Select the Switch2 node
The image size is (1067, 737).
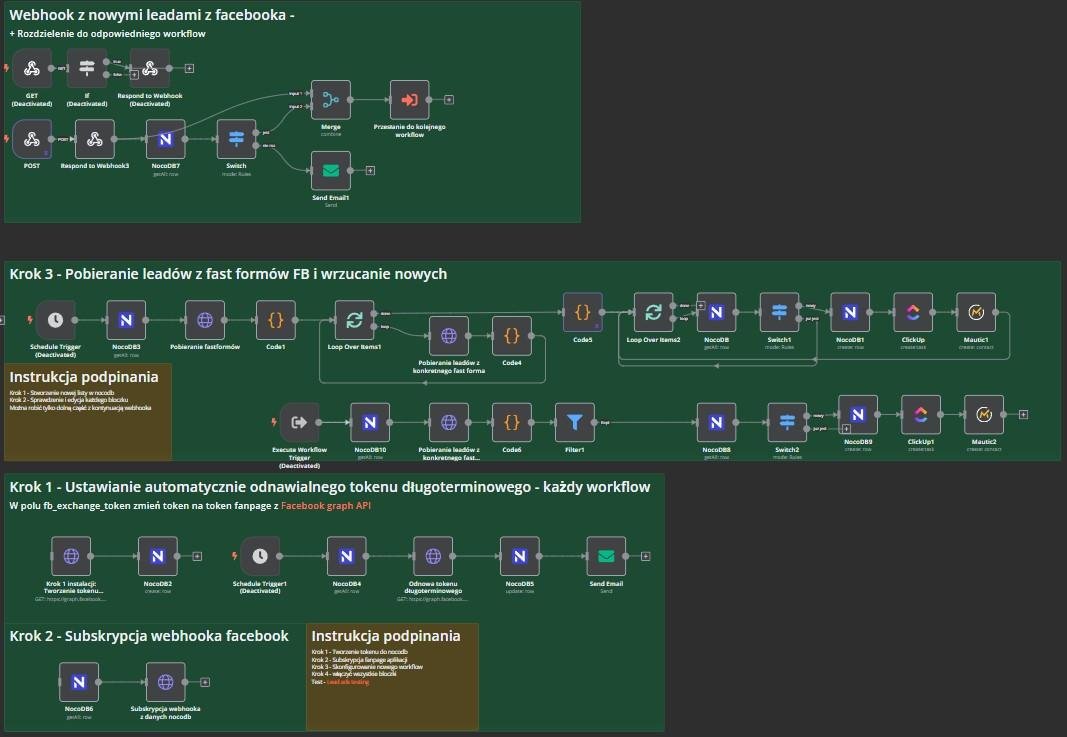(787, 423)
